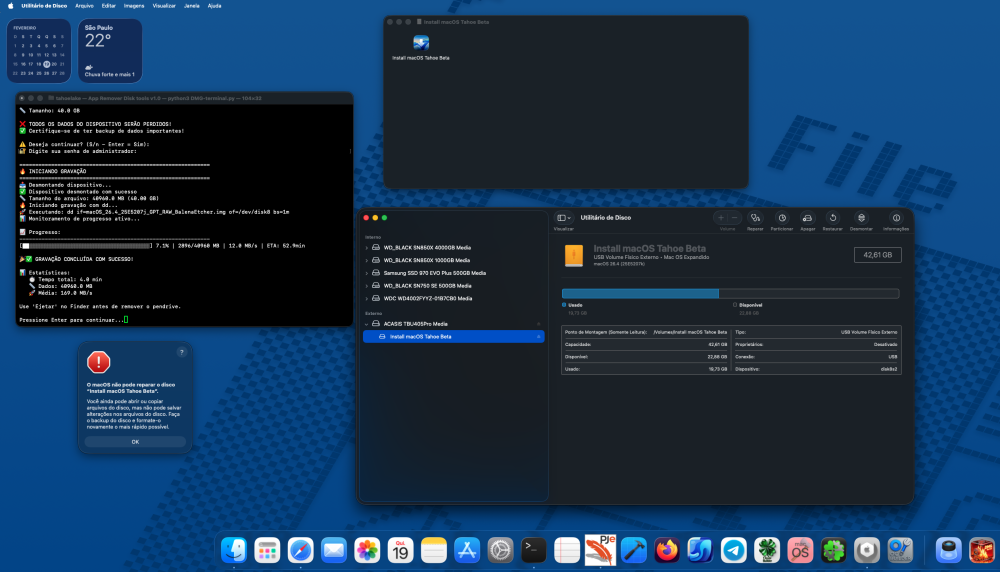Select Install macOS Tahoe Beta sidebar row

point(453,337)
